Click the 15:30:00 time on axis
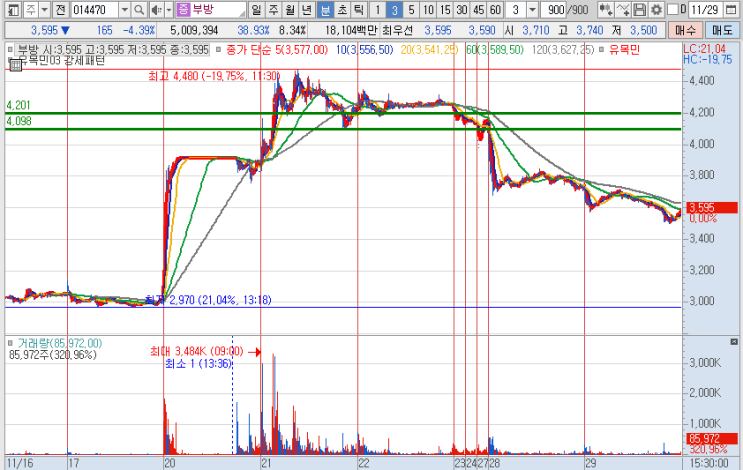 coord(709,463)
